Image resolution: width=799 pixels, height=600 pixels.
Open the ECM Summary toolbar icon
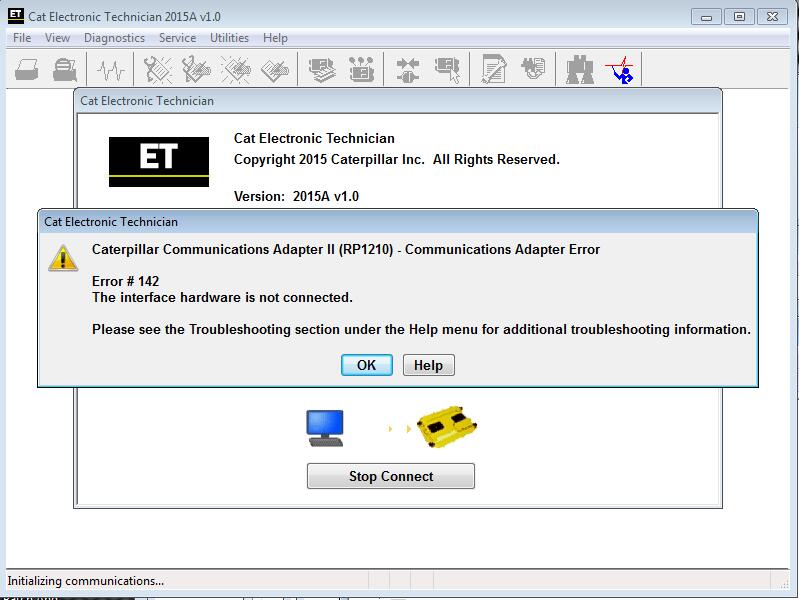(322, 69)
